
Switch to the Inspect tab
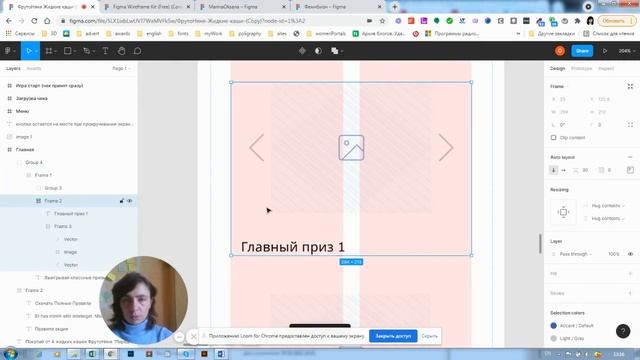pyautogui.click(x=606, y=69)
